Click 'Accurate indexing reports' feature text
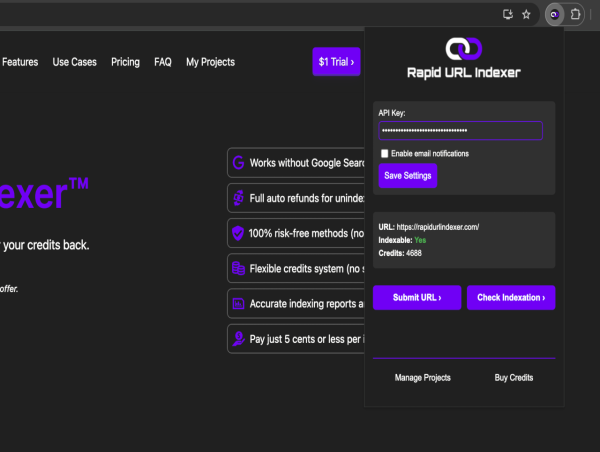The image size is (600, 452). [307, 304]
